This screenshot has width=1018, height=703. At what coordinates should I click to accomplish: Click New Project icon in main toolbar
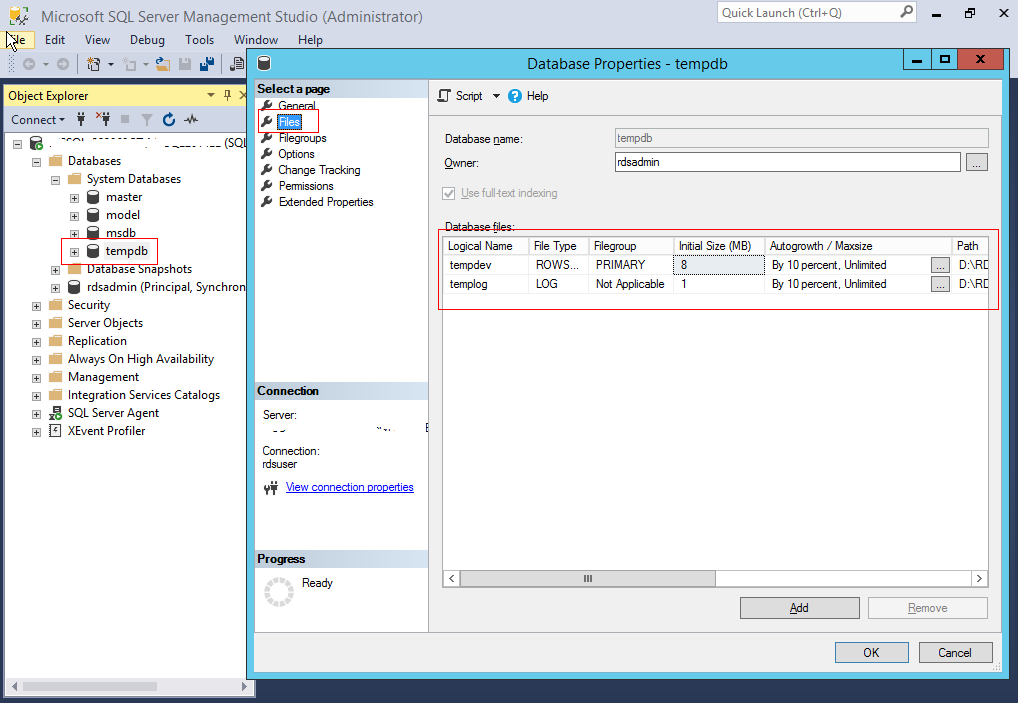point(93,64)
